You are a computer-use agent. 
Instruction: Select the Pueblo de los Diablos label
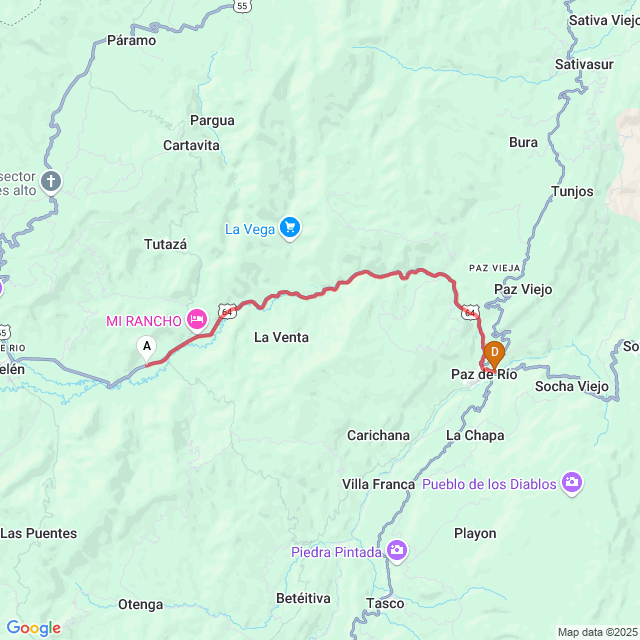tap(489, 484)
